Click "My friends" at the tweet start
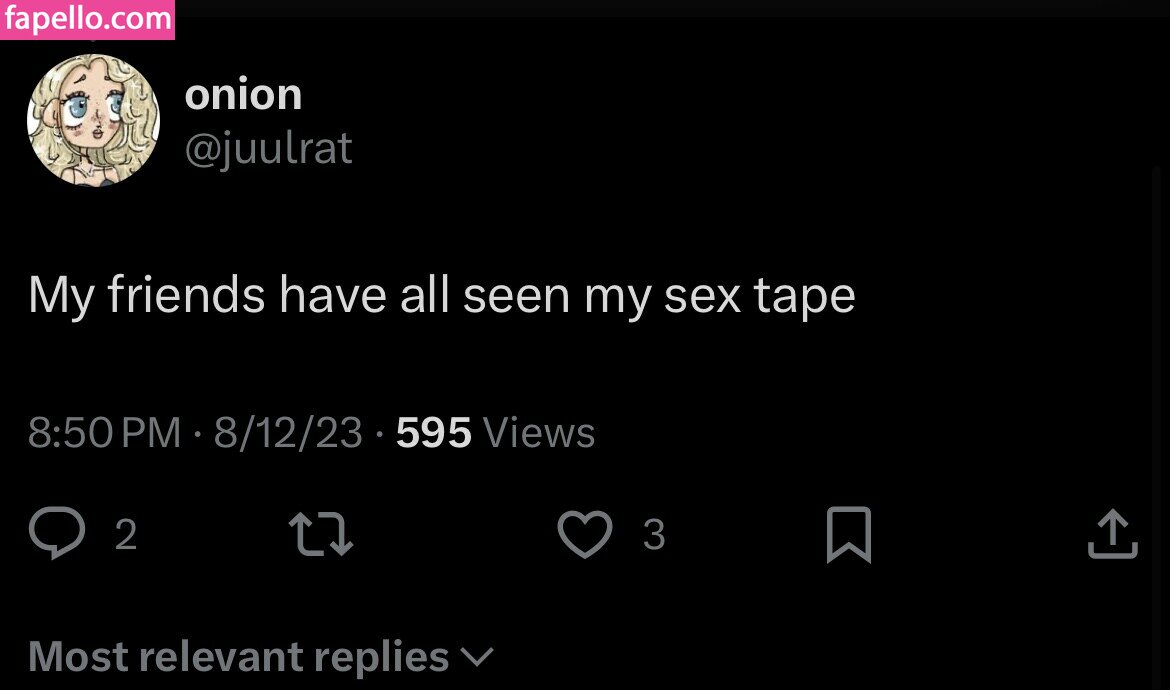Viewport: 1170px width, 690px height. point(147,295)
